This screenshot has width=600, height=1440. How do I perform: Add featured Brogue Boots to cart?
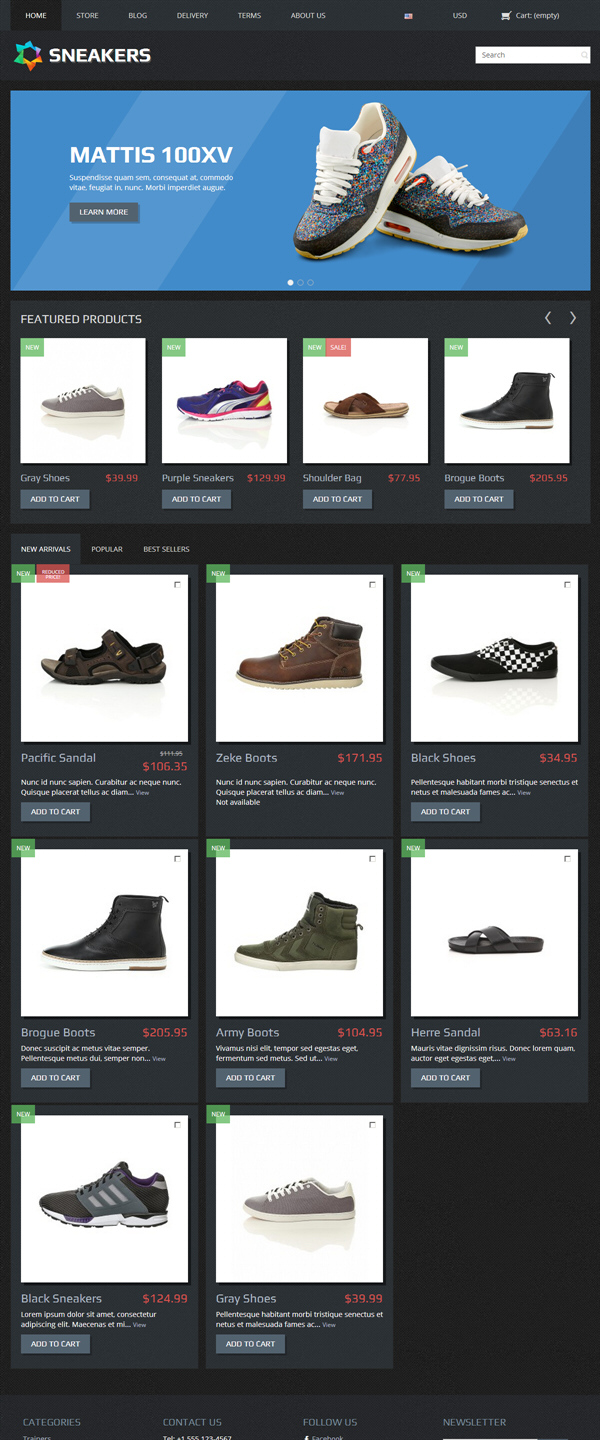coord(479,499)
